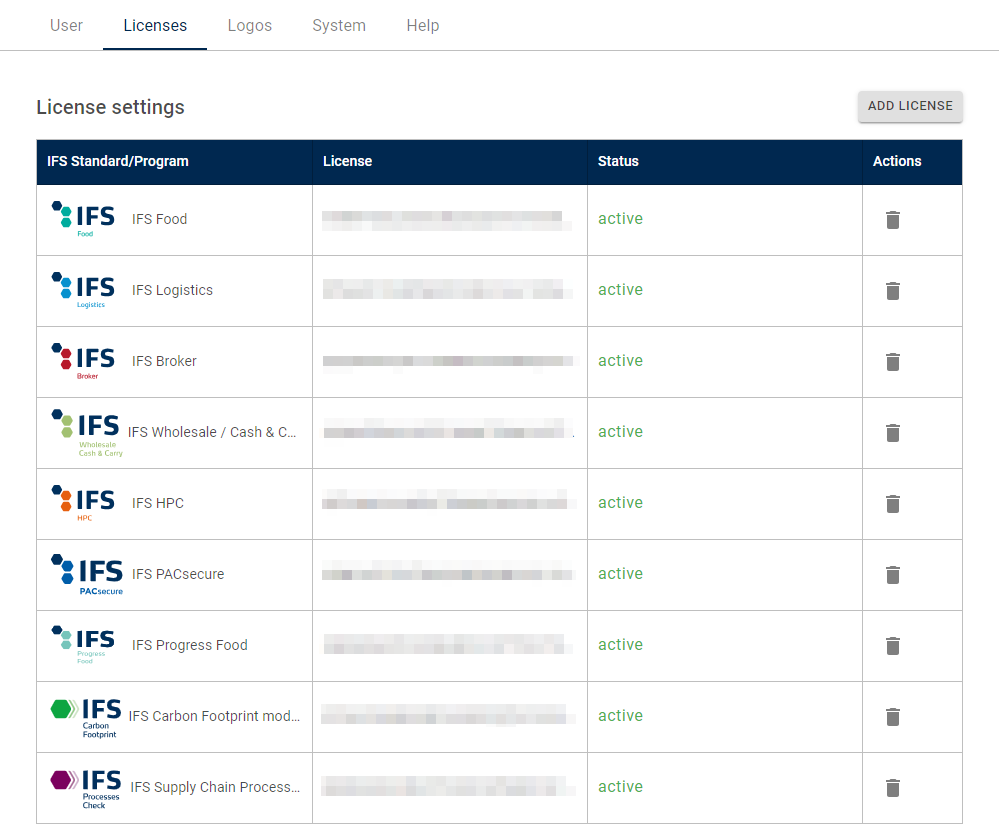Click the IFS Processes Check logo
The image size is (999, 839).
(86, 789)
